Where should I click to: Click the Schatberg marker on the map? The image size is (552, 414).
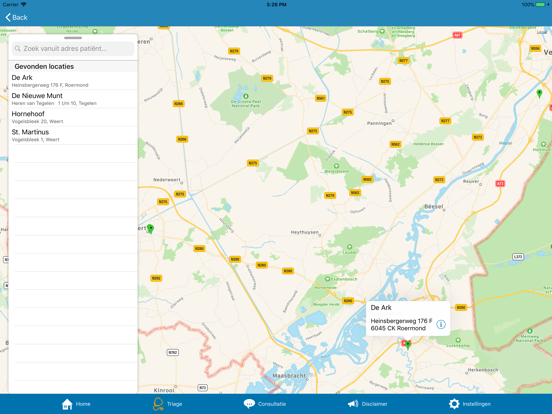point(382,31)
